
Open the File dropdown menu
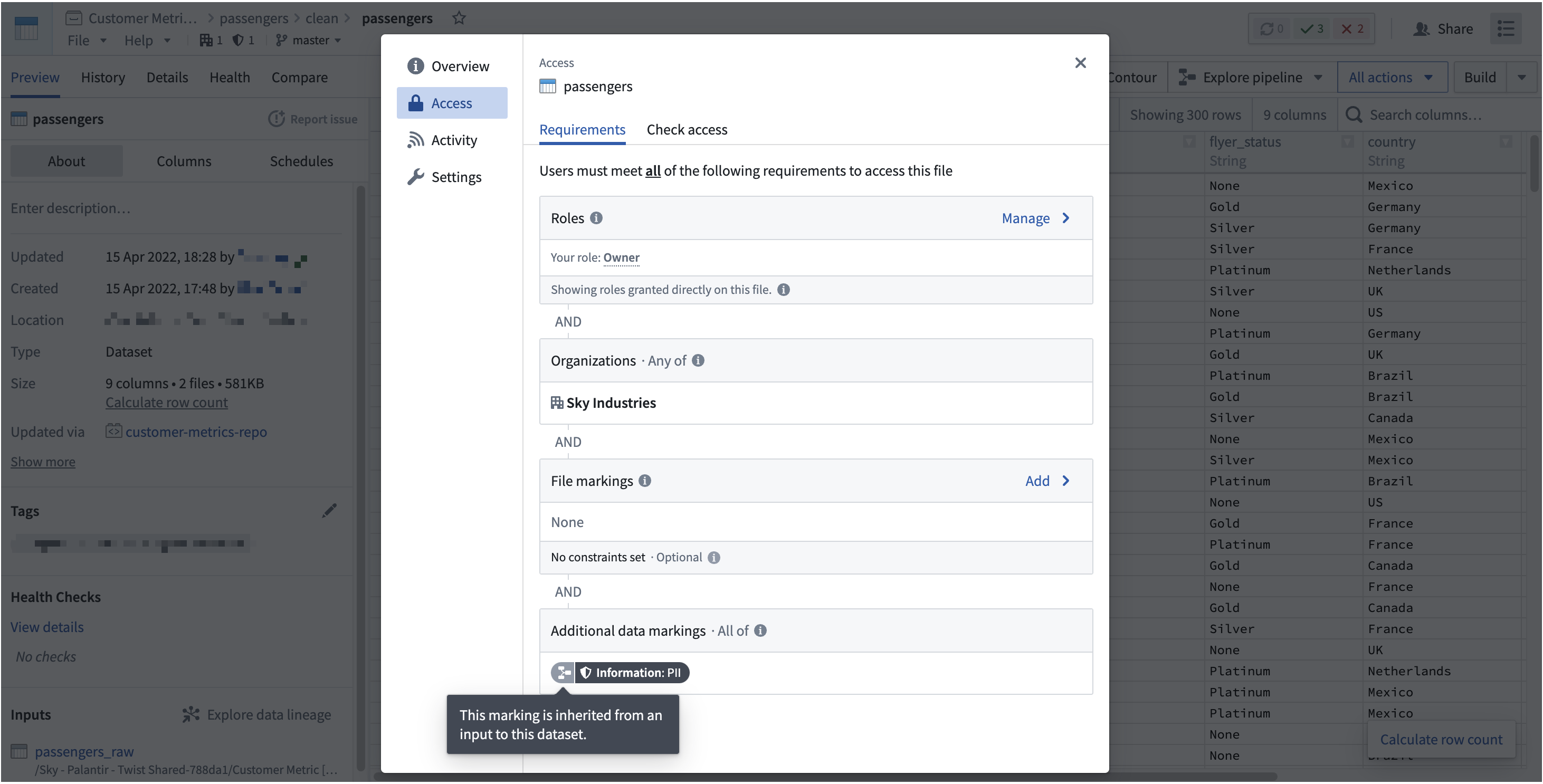pos(87,40)
